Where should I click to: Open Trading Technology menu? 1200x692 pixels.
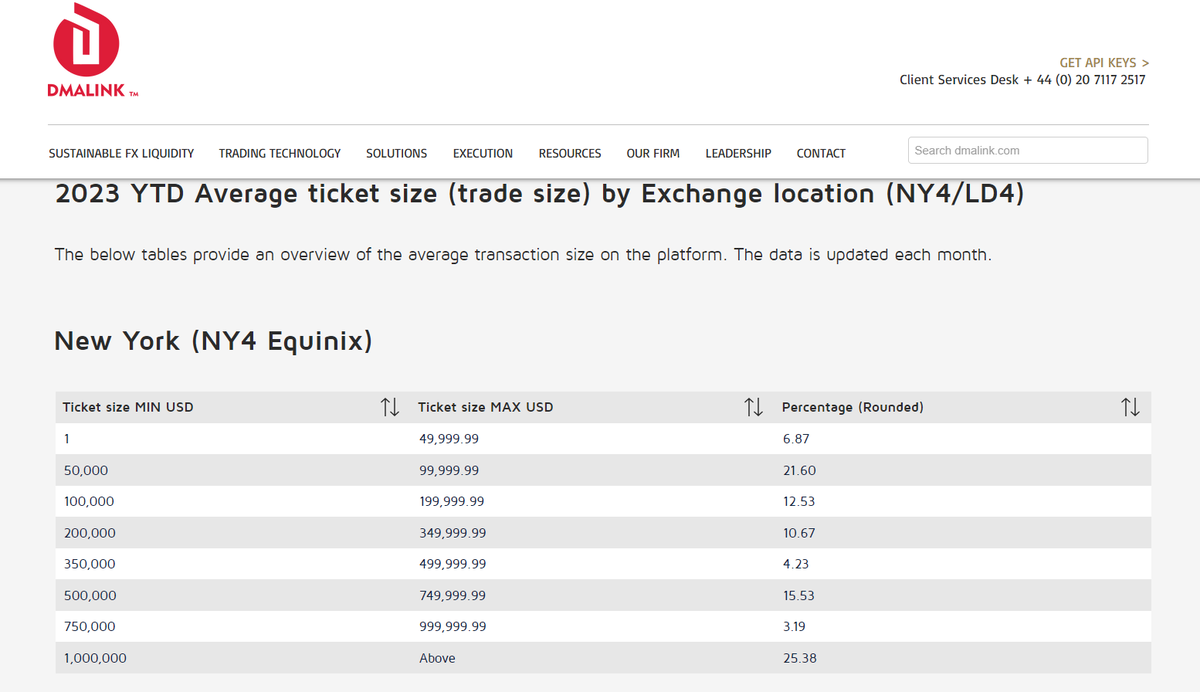pos(280,153)
